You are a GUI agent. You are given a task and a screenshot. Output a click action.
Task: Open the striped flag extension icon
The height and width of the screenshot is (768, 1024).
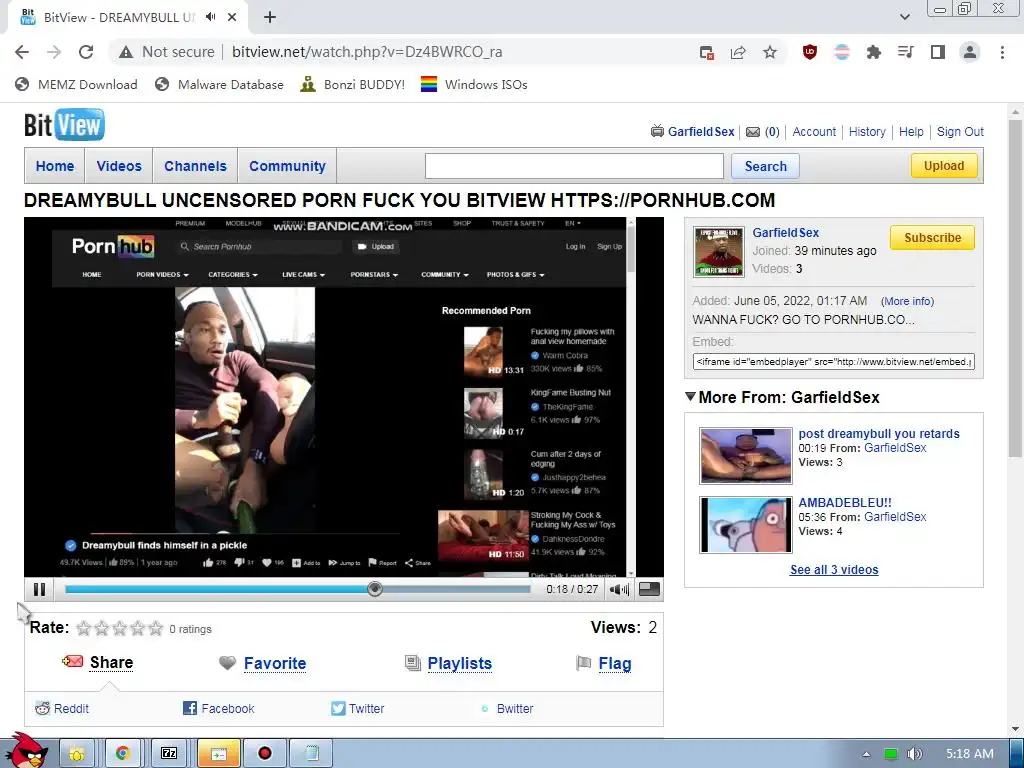pos(842,52)
